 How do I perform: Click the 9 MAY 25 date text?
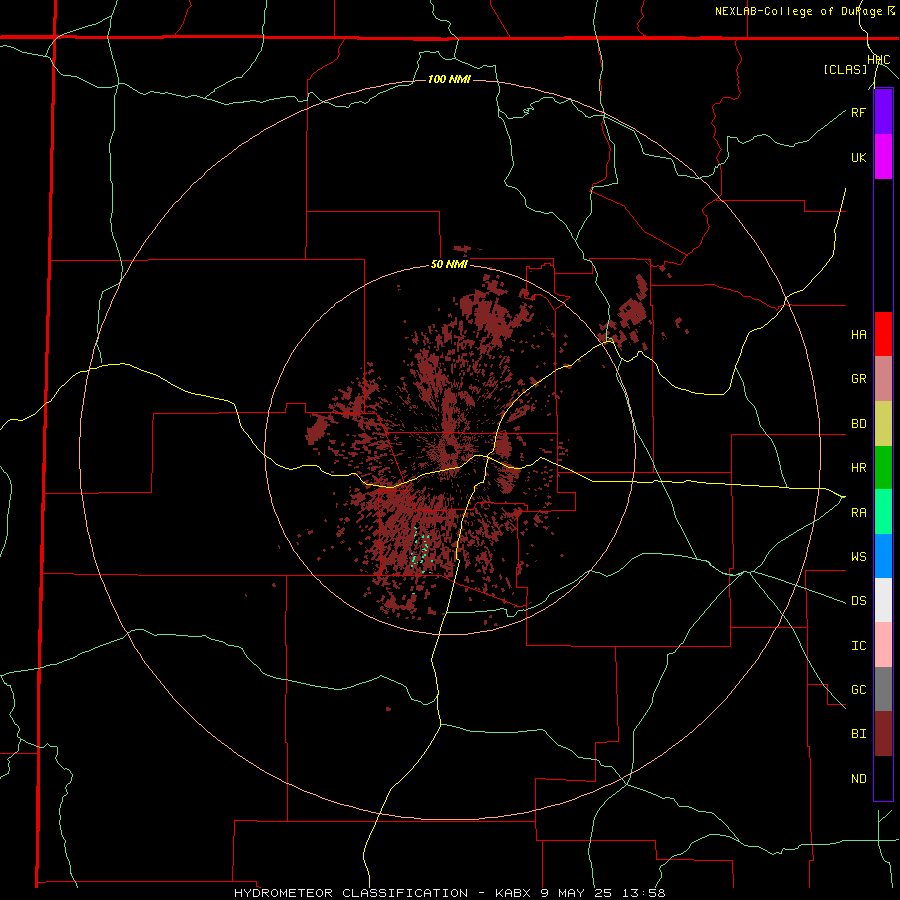(576, 893)
